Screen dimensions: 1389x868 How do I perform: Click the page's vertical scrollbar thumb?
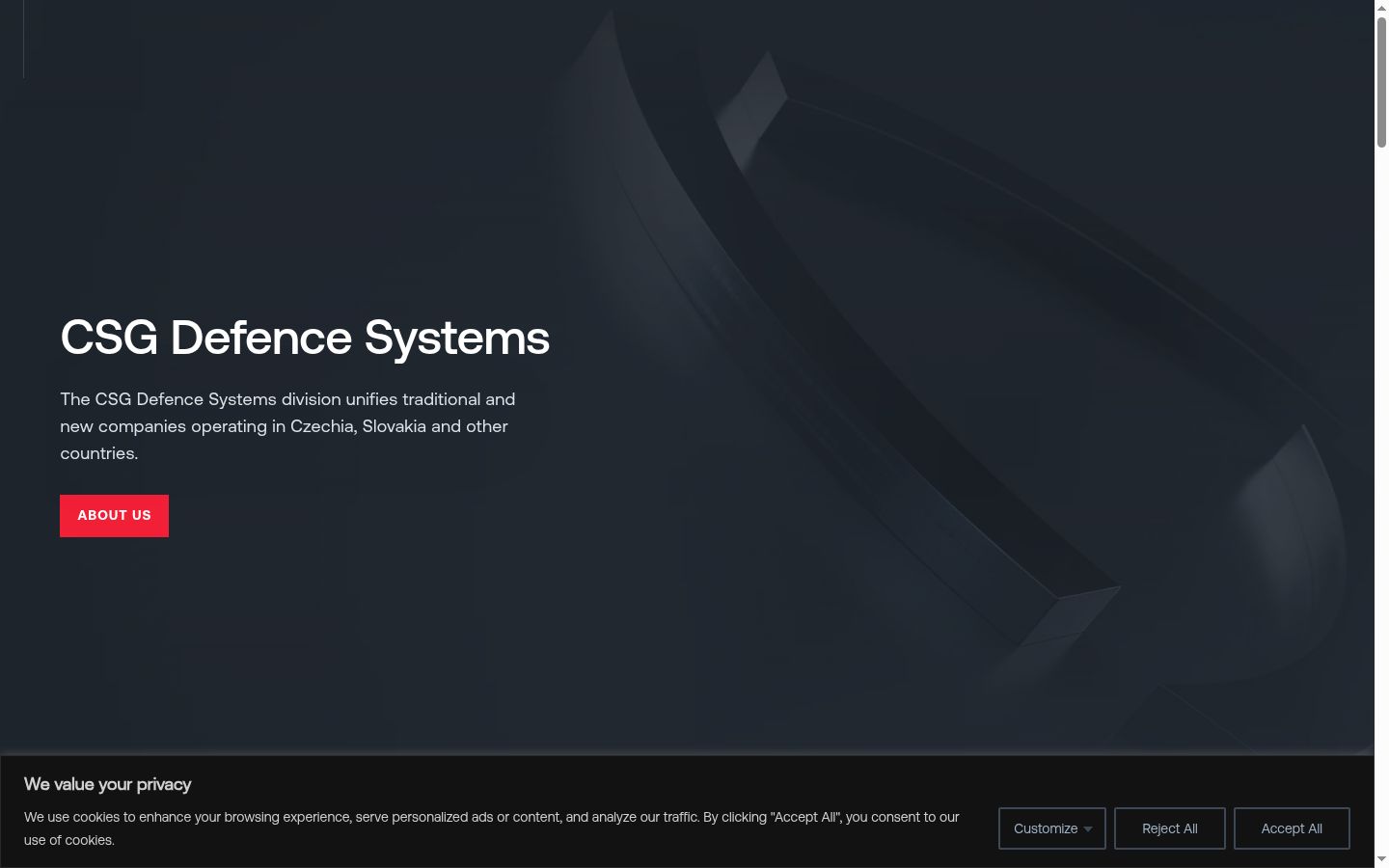1381,81
